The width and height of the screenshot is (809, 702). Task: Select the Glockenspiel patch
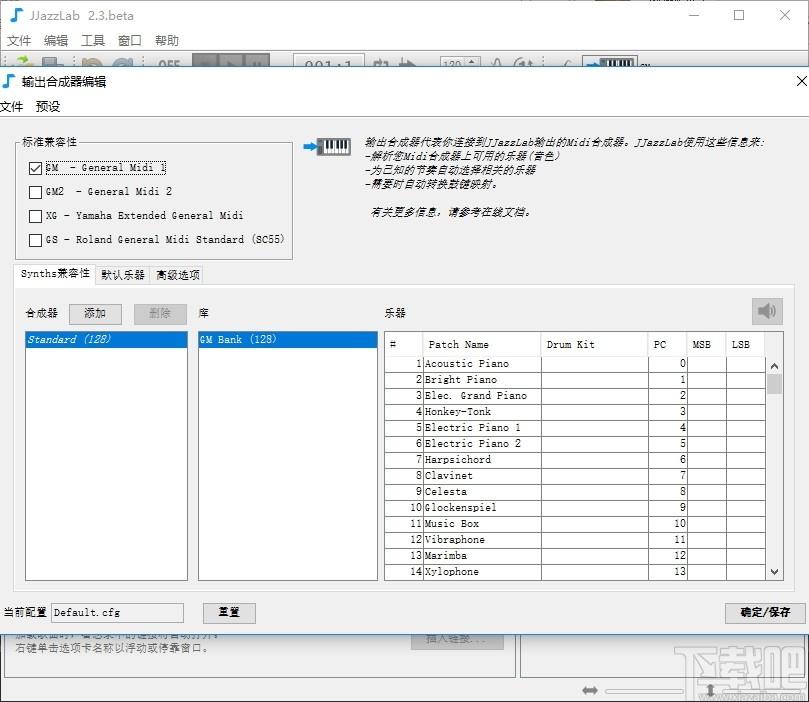pyautogui.click(x=575, y=508)
